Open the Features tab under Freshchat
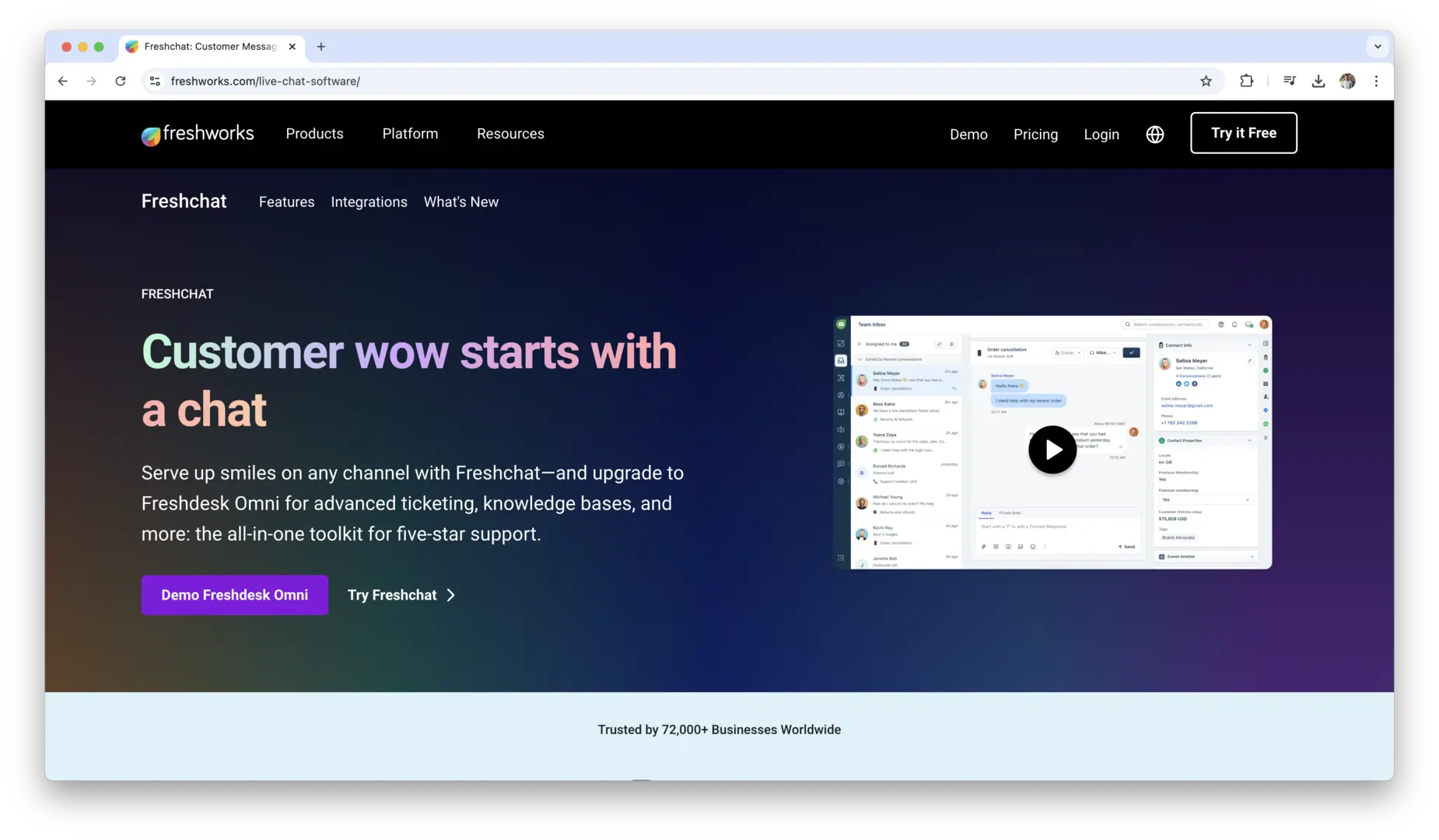The width and height of the screenshot is (1439, 840). point(286,202)
